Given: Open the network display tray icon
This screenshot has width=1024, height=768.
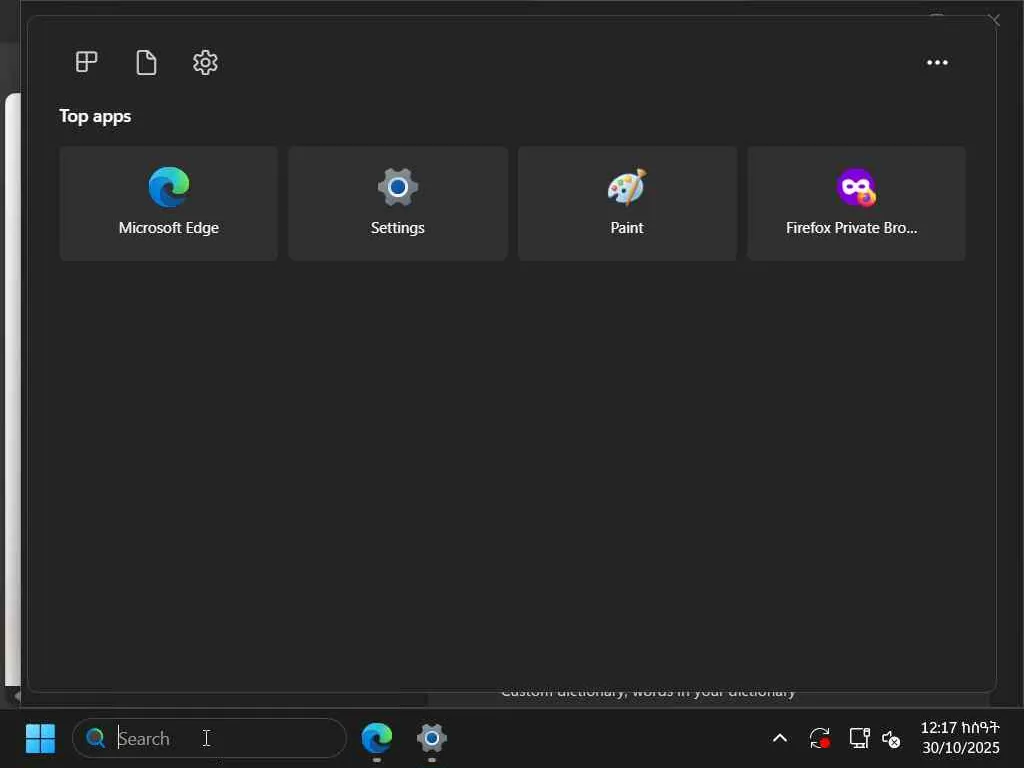Looking at the screenshot, I should (859, 739).
